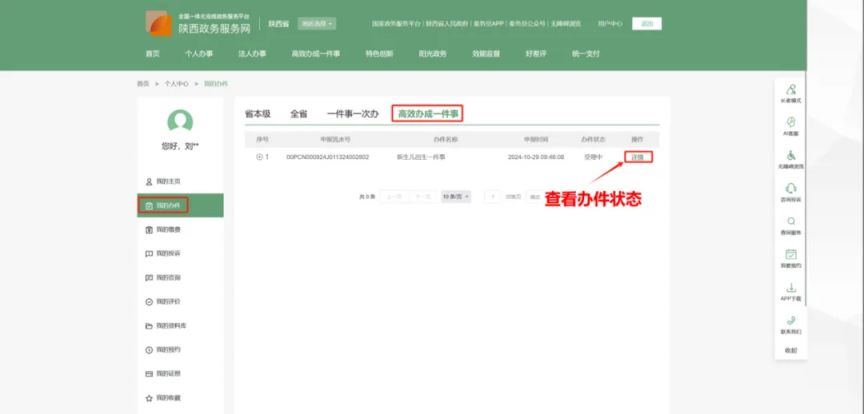
Task: Open the 长者模式 icon in right sidebar
Action: [791, 89]
